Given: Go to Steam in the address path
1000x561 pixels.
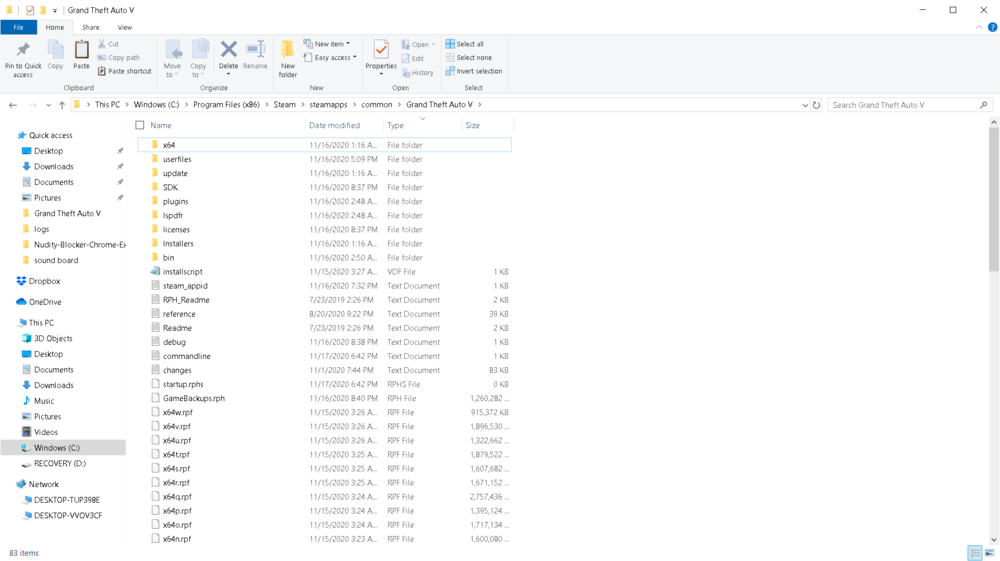Looking at the screenshot, I should point(284,105).
